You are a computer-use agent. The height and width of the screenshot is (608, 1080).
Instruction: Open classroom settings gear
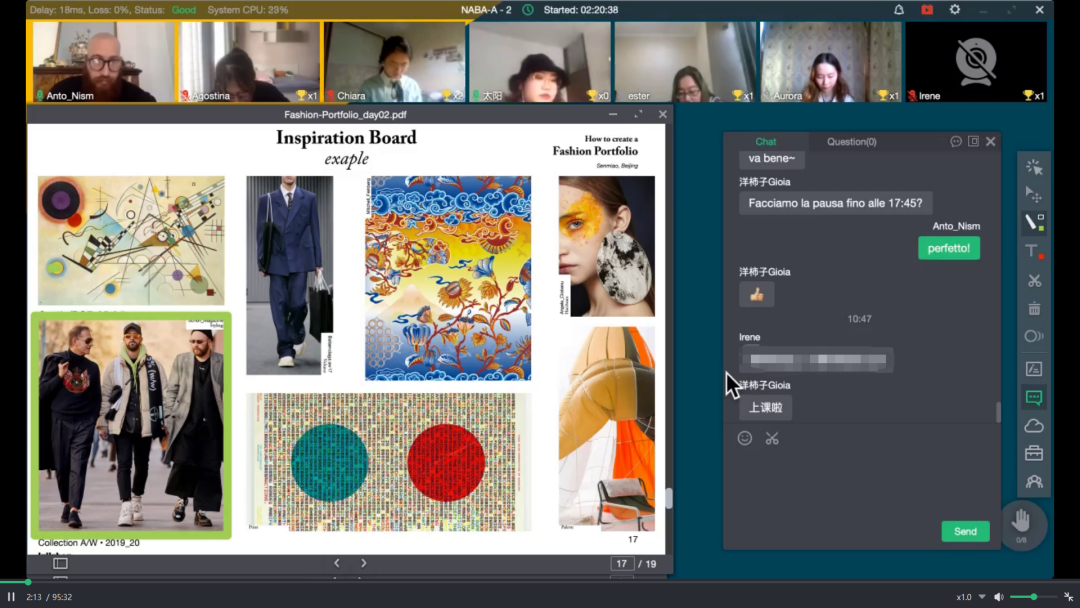point(955,10)
